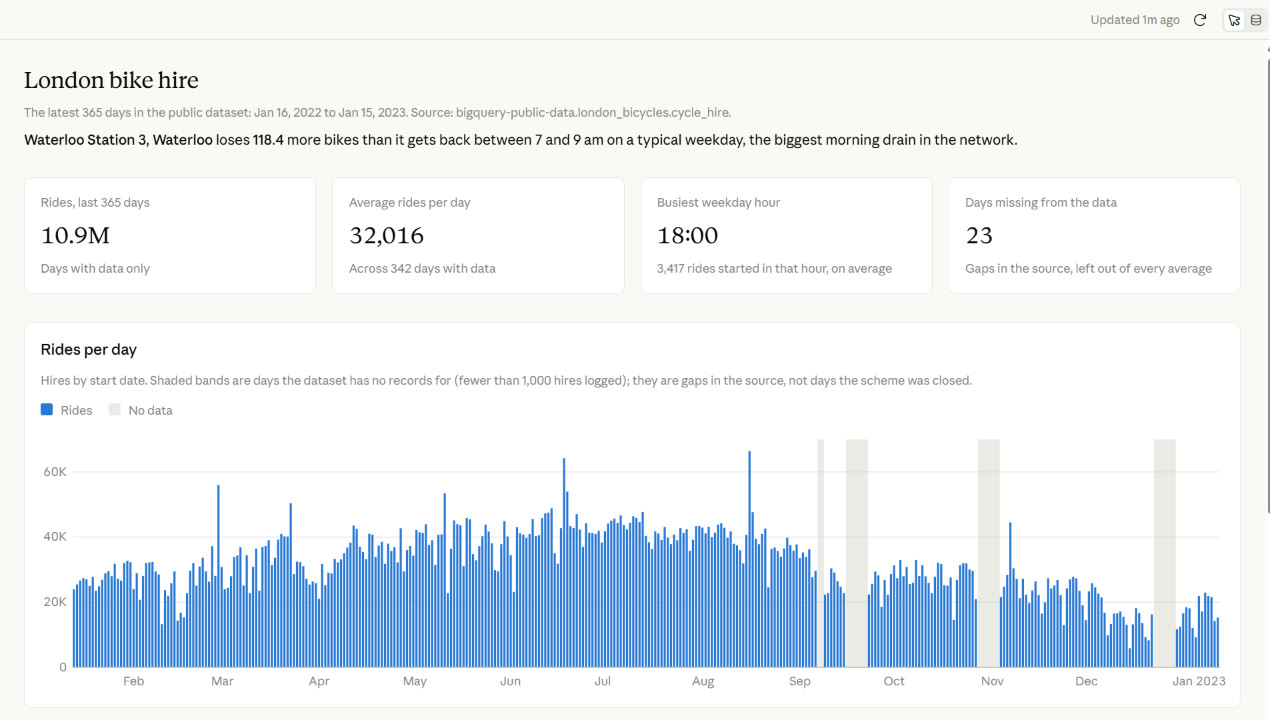Click the Dec x-axis label
This screenshot has width=1270, height=720.
tap(1086, 681)
